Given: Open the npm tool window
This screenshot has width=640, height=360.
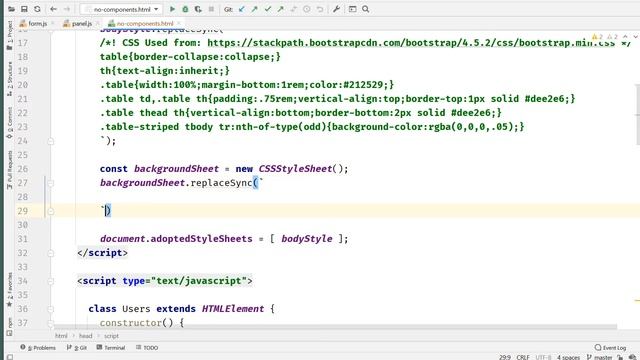Looking at the screenshot, I should 9,327.
